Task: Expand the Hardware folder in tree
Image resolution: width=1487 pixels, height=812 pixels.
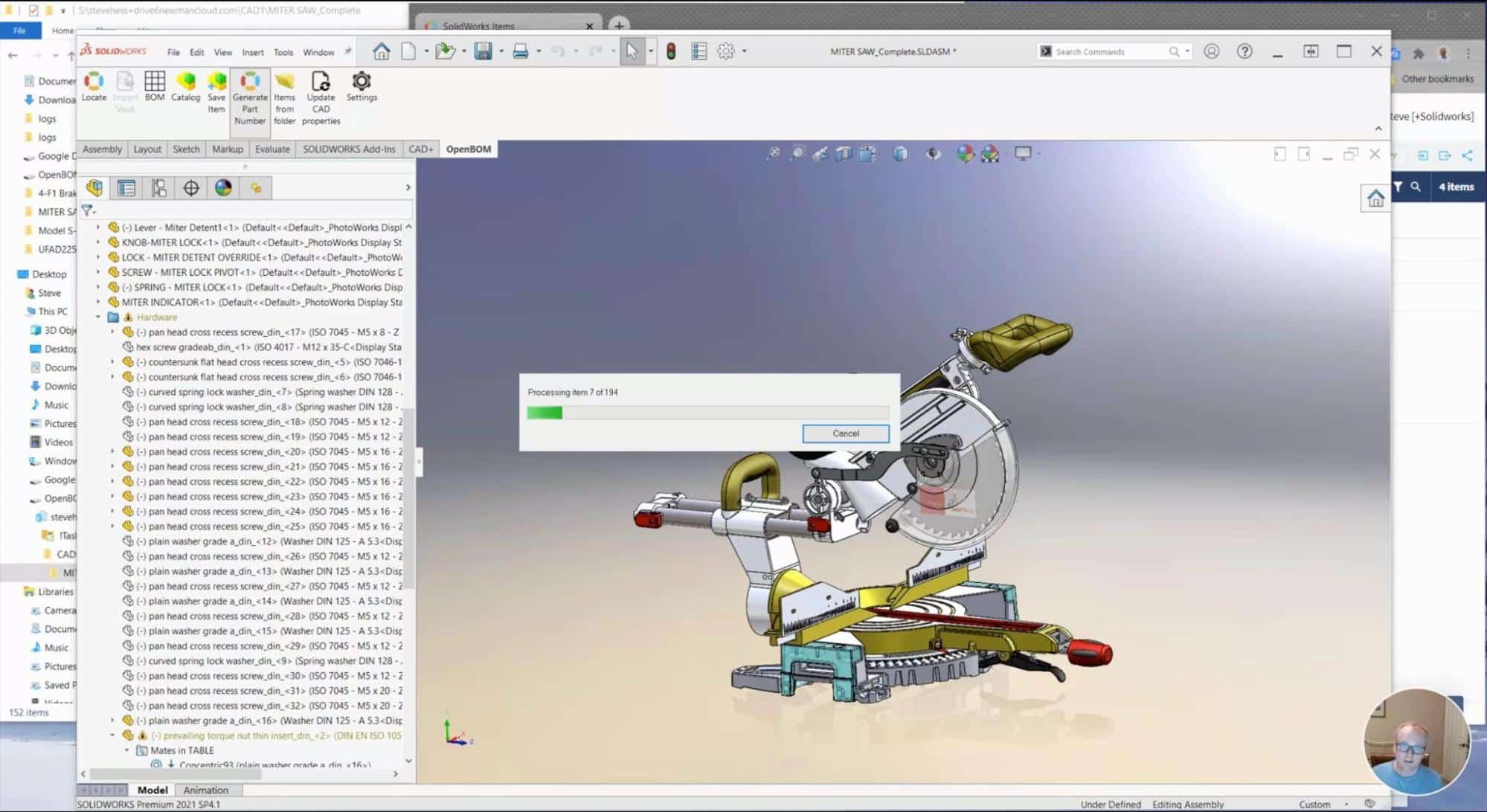Action: point(96,317)
